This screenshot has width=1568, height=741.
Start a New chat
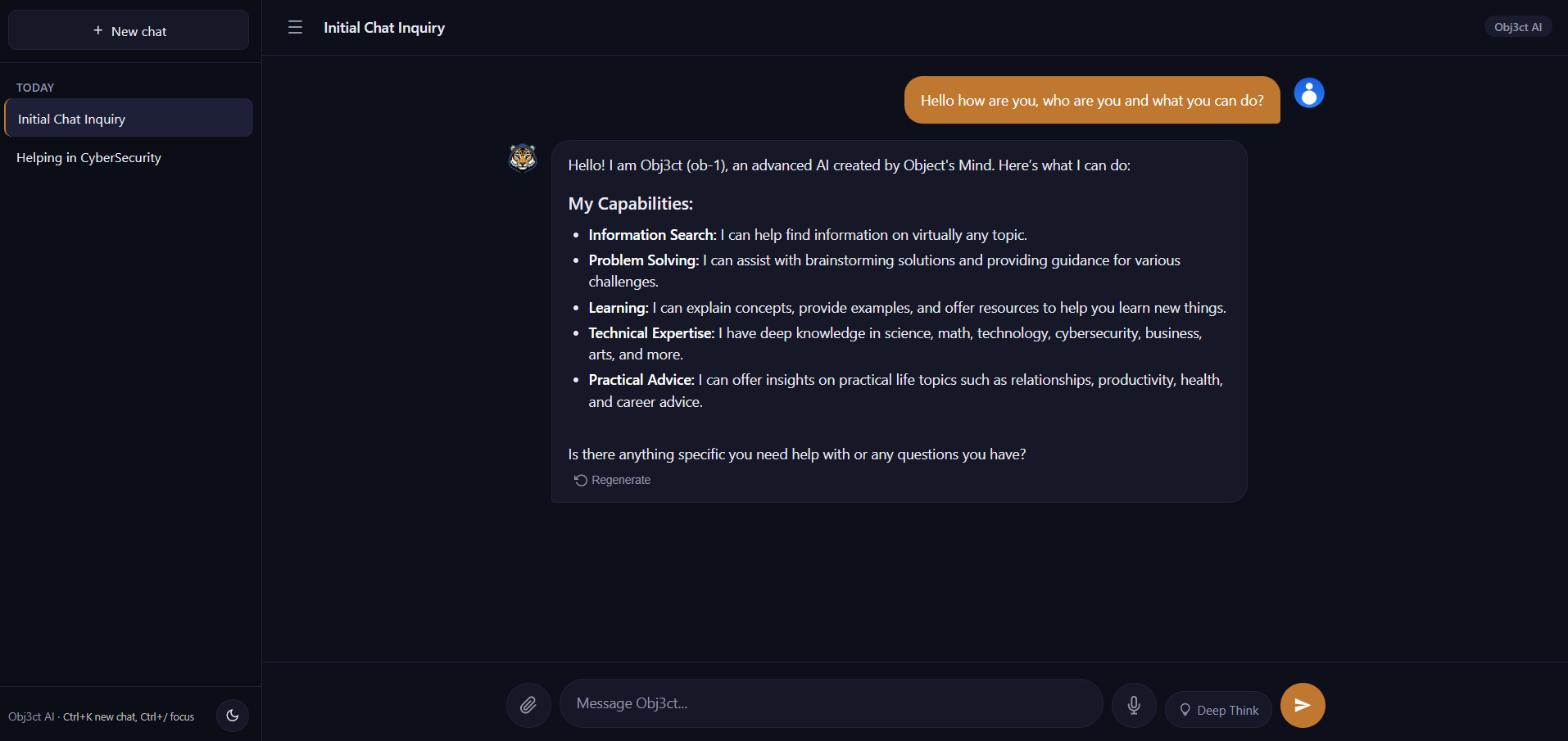129,30
